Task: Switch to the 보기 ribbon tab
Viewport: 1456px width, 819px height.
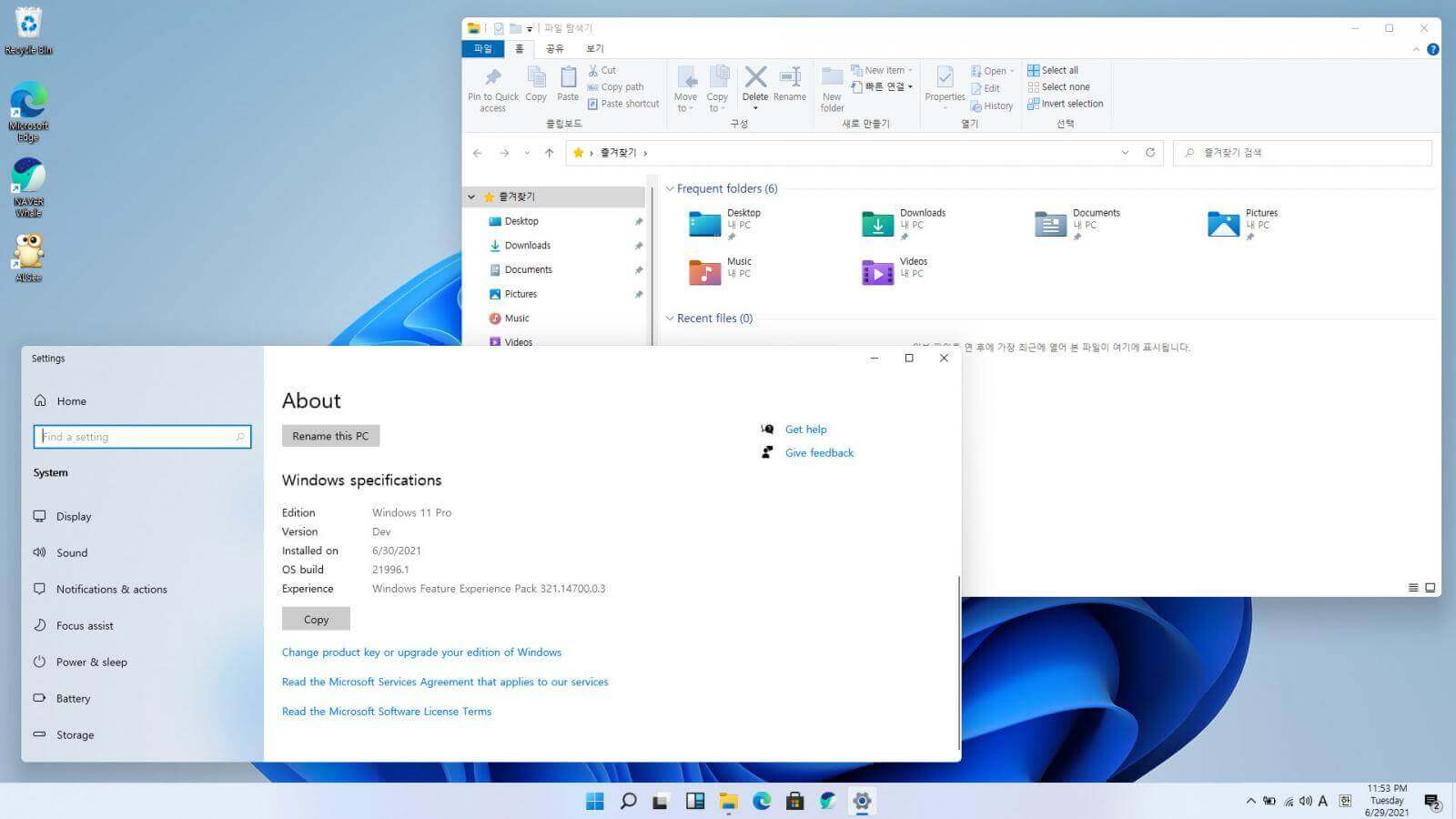Action: point(595,49)
